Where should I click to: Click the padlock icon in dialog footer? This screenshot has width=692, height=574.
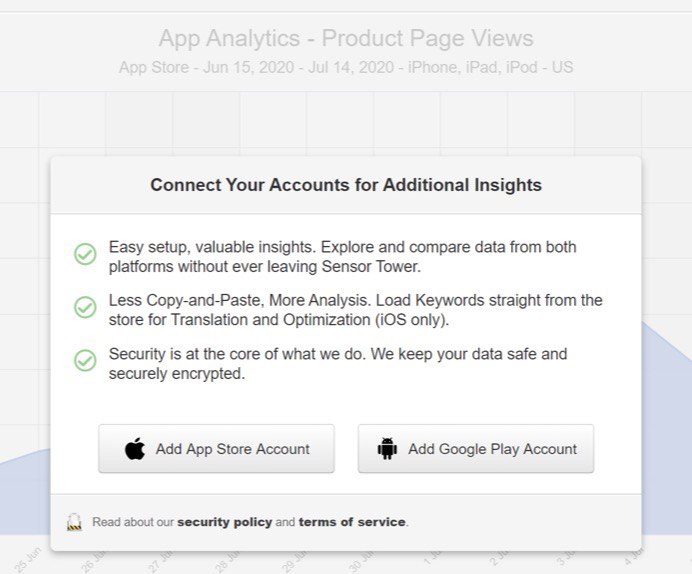pos(74,522)
